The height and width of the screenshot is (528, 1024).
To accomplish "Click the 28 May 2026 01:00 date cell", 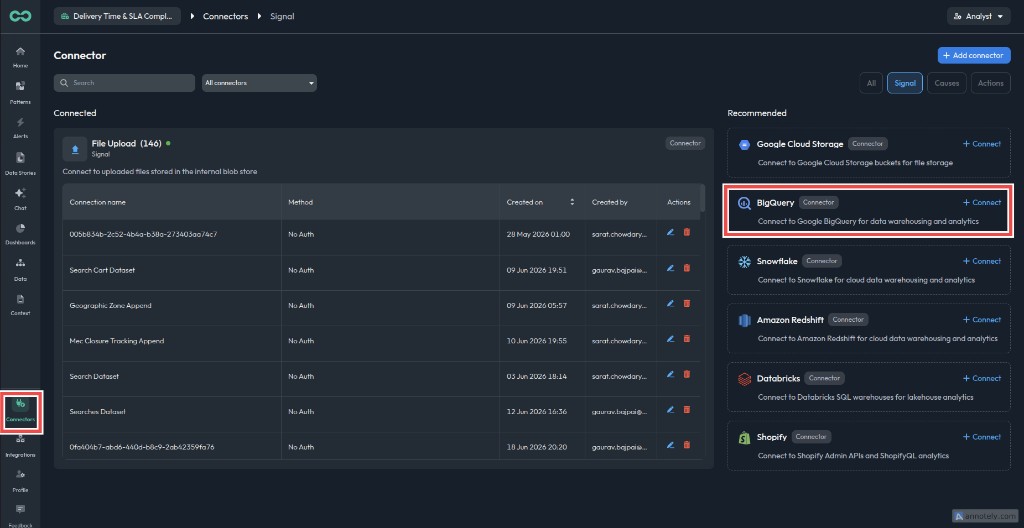I will pos(538,234).
